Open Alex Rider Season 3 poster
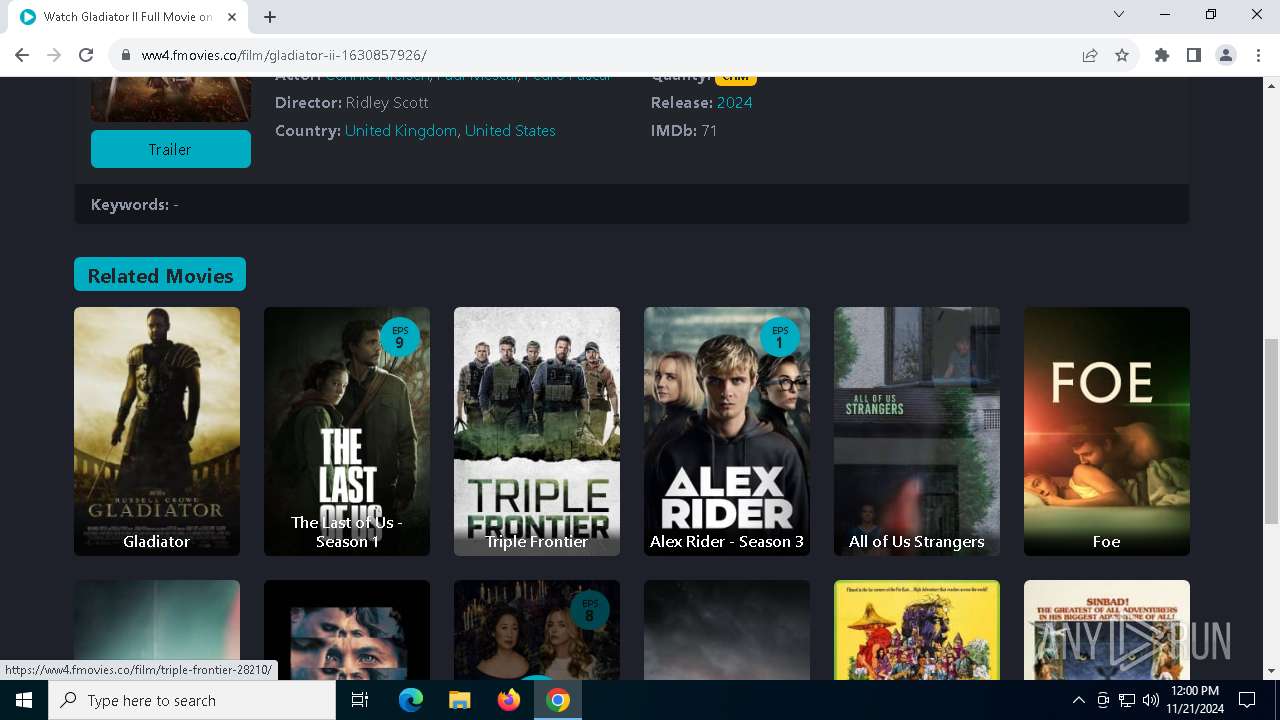The image size is (1280, 720). 727,431
